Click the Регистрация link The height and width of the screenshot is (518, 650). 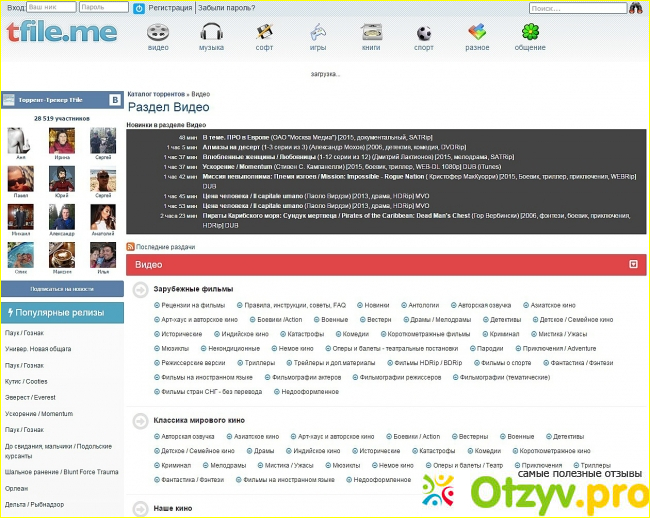170,7
